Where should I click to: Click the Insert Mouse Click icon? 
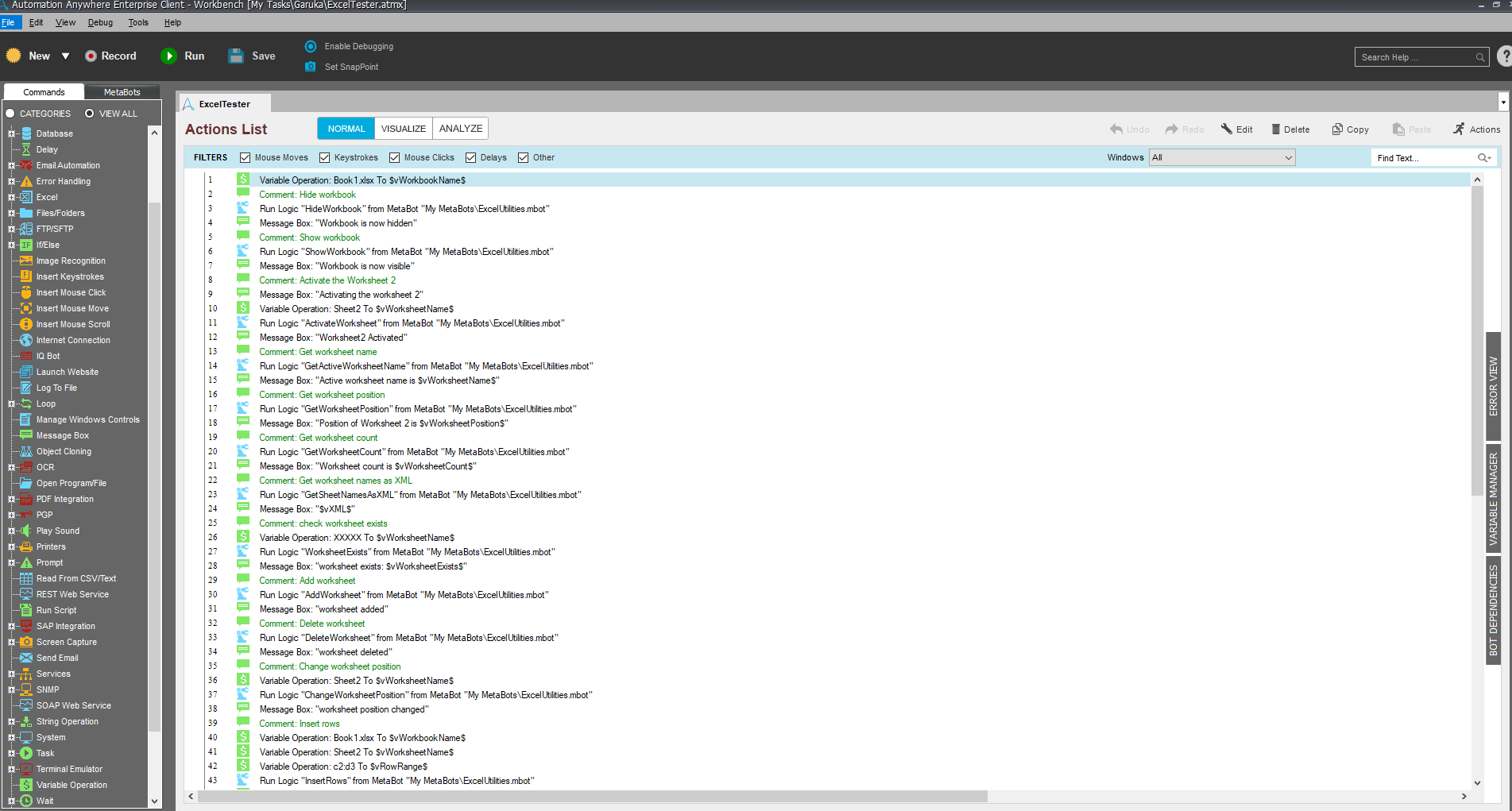click(26, 292)
